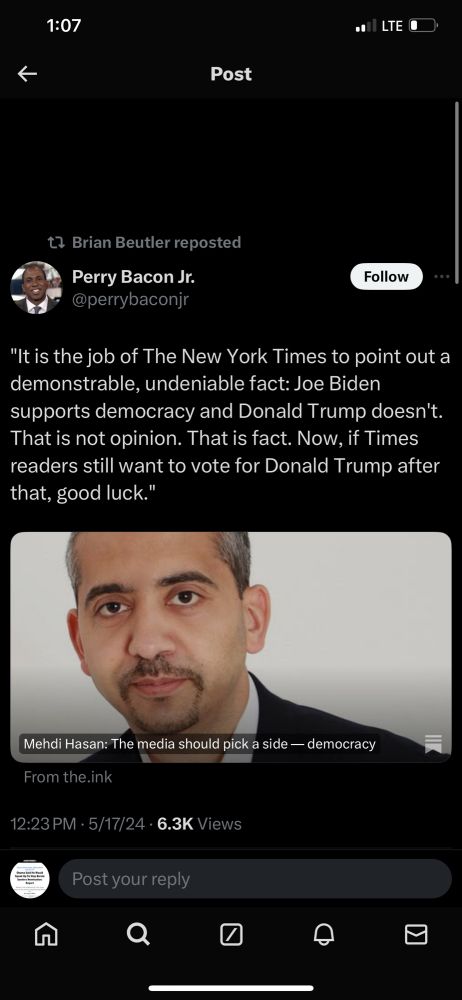The width and height of the screenshot is (462, 1000).
Task: Open the Mehdi Hasan article card image
Action: click(231, 647)
